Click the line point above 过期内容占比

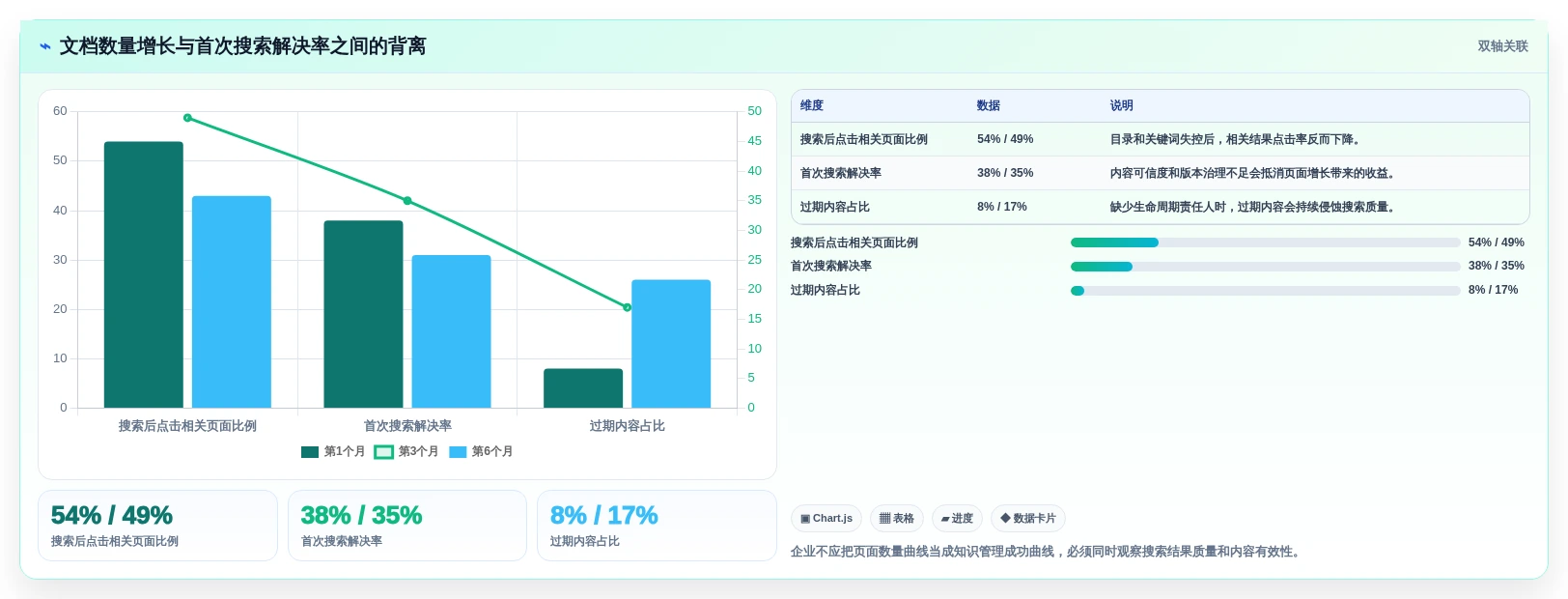point(627,307)
